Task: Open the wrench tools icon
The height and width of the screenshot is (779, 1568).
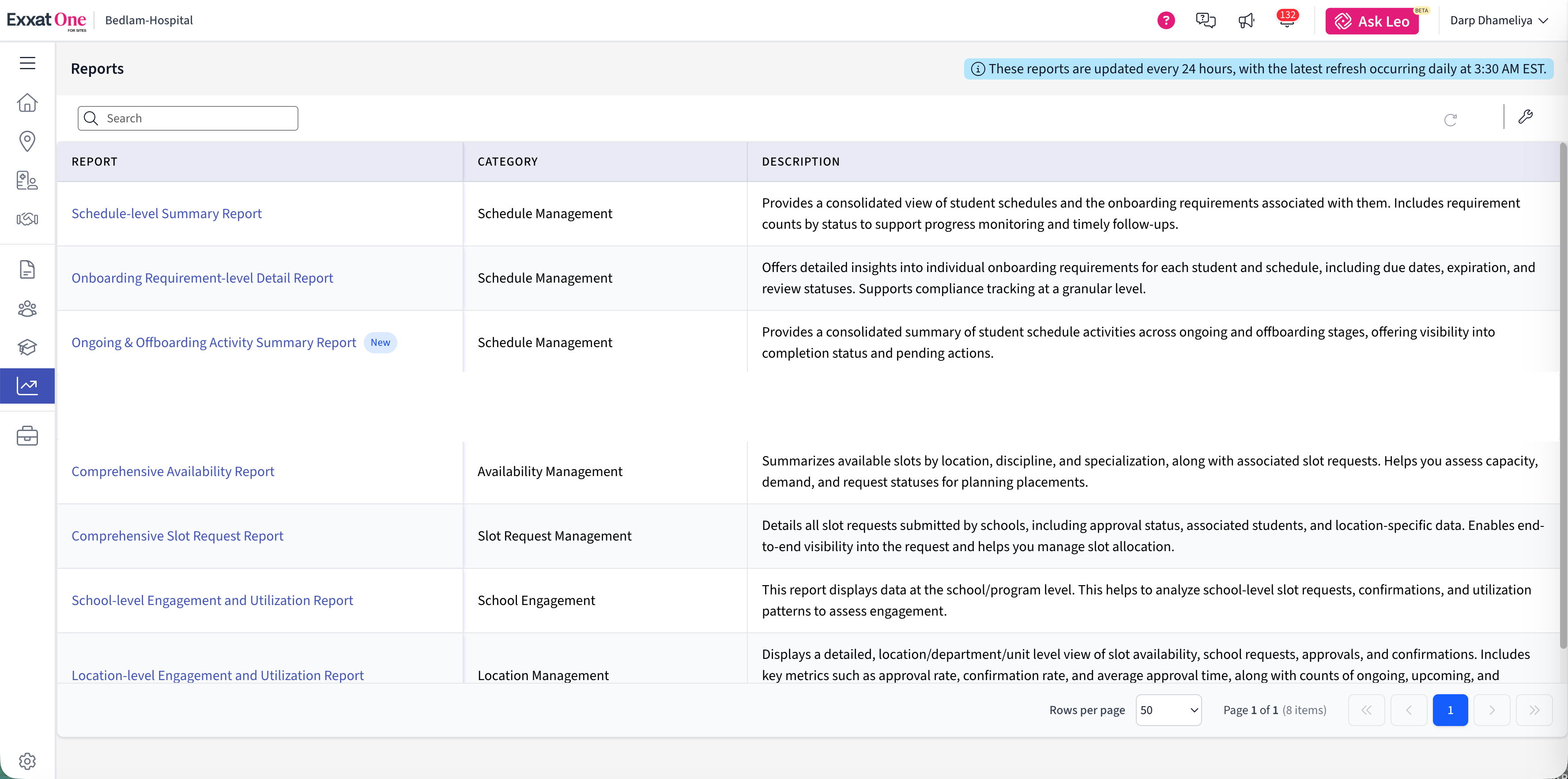Action: pos(1525,117)
